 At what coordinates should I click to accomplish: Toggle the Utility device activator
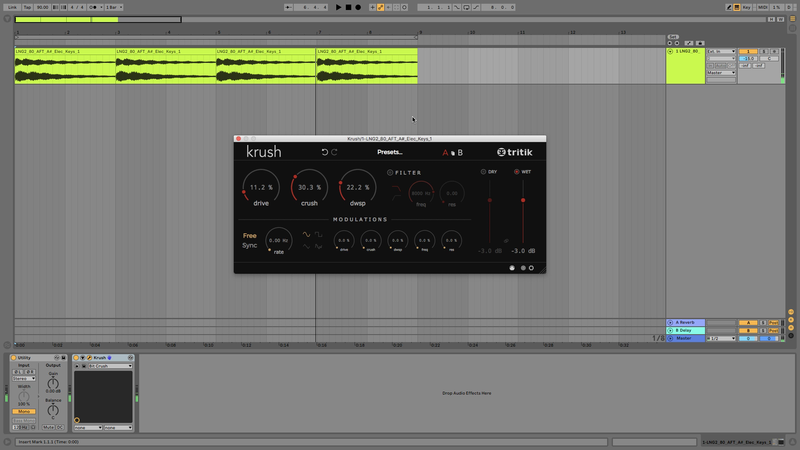click(14, 358)
